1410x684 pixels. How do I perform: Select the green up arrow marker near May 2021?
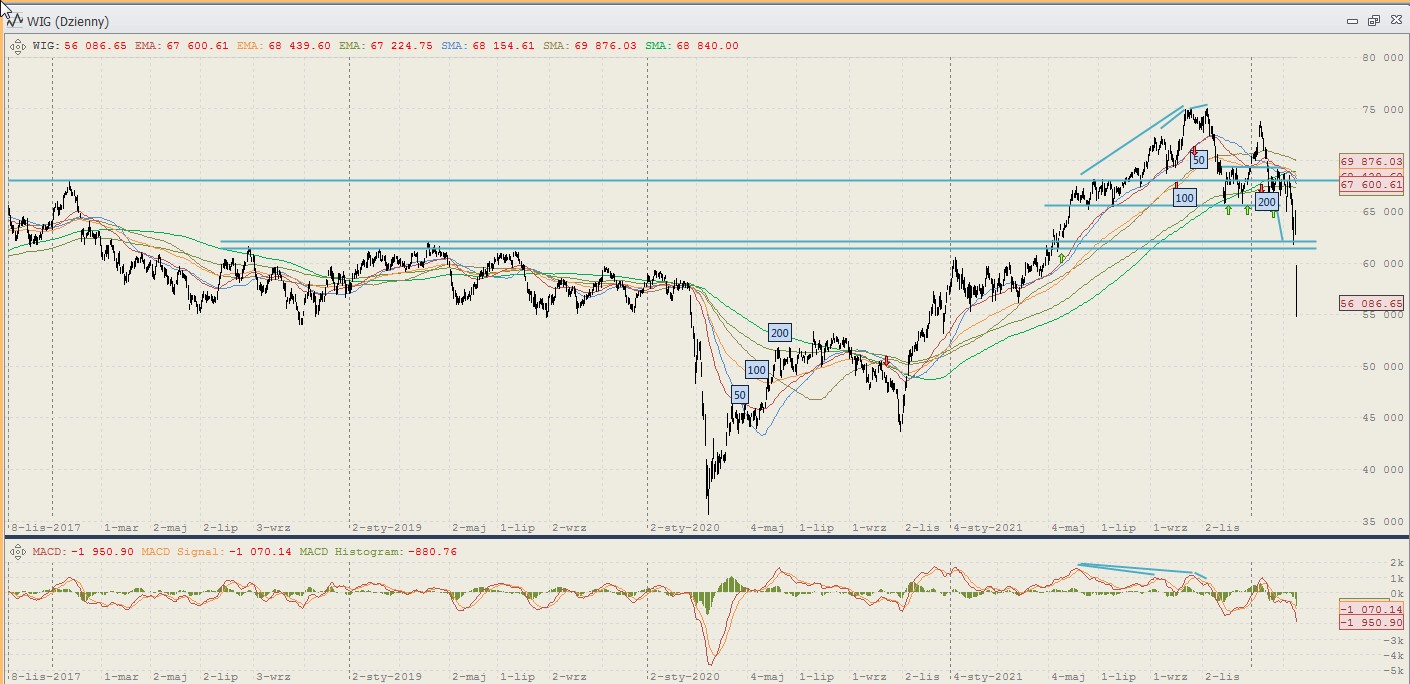[x=1061, y=257]
